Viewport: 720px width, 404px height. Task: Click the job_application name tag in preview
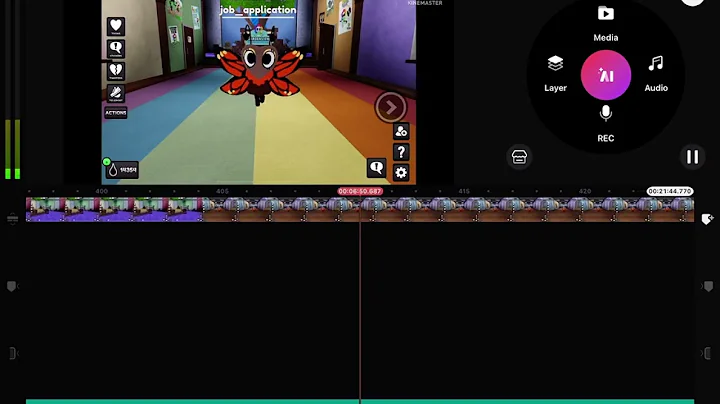tap(258, 10)
